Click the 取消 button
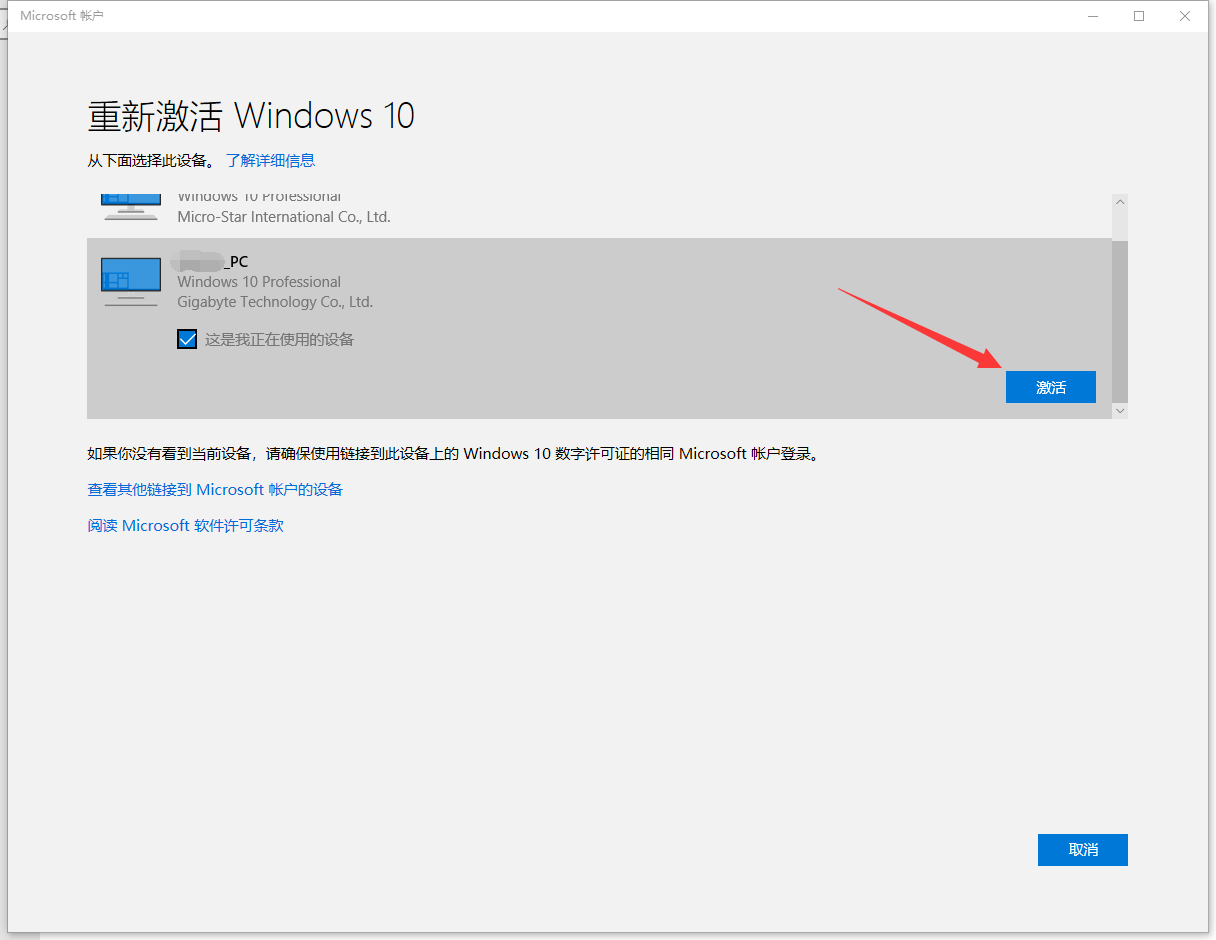The width and height of the screenshot is (1216, 940). tap(1083, 849)
